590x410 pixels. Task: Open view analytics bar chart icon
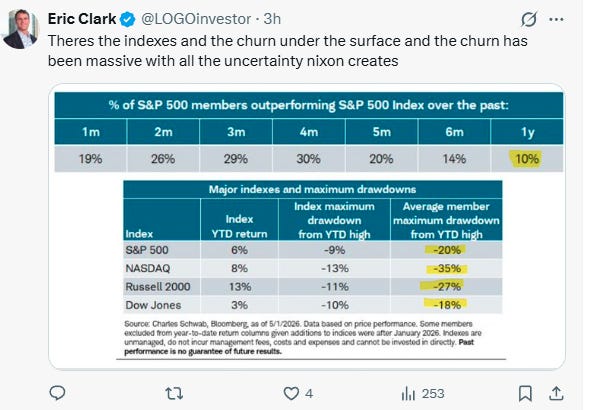pyautogui.click(x=408, y=394)
